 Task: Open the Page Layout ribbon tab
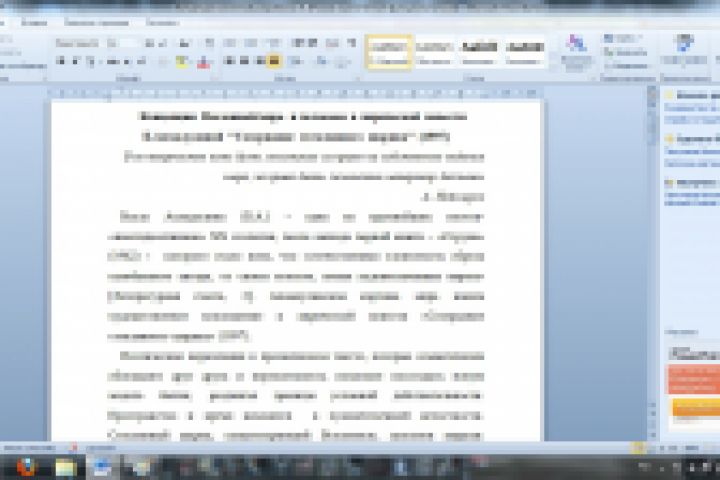(96, 23)
